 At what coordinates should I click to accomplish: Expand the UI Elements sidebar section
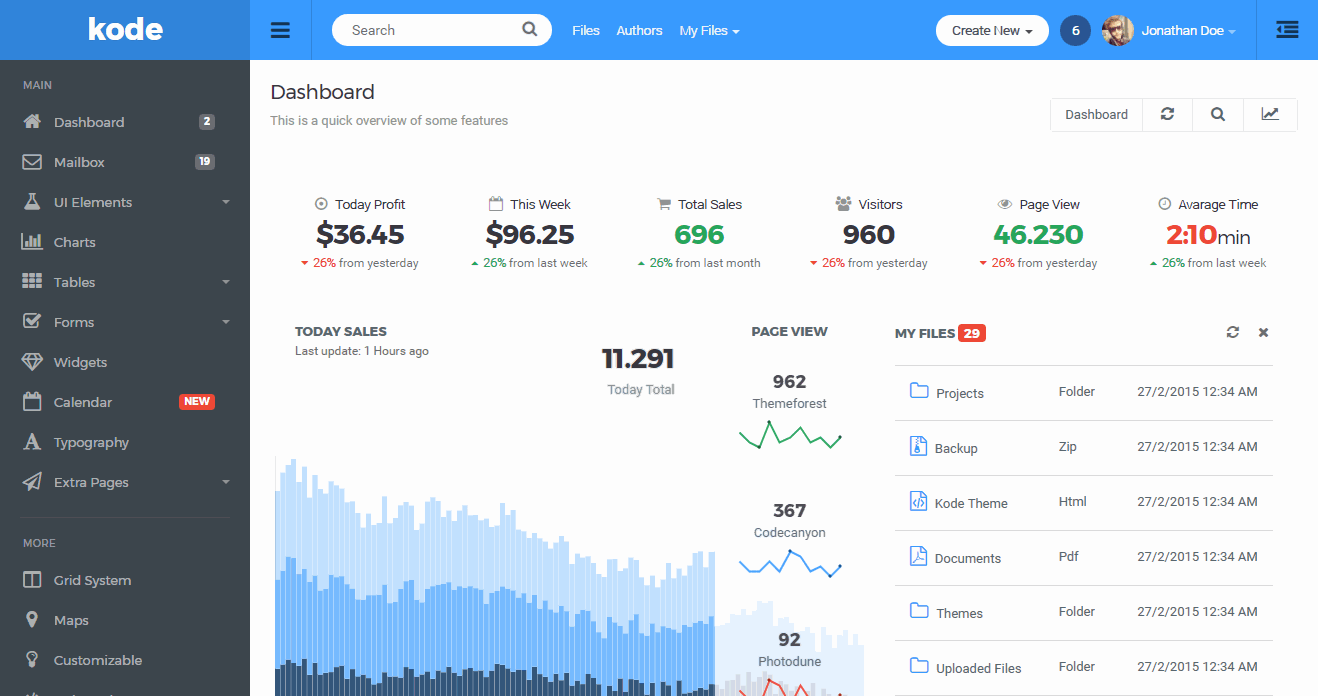point(92,201)
